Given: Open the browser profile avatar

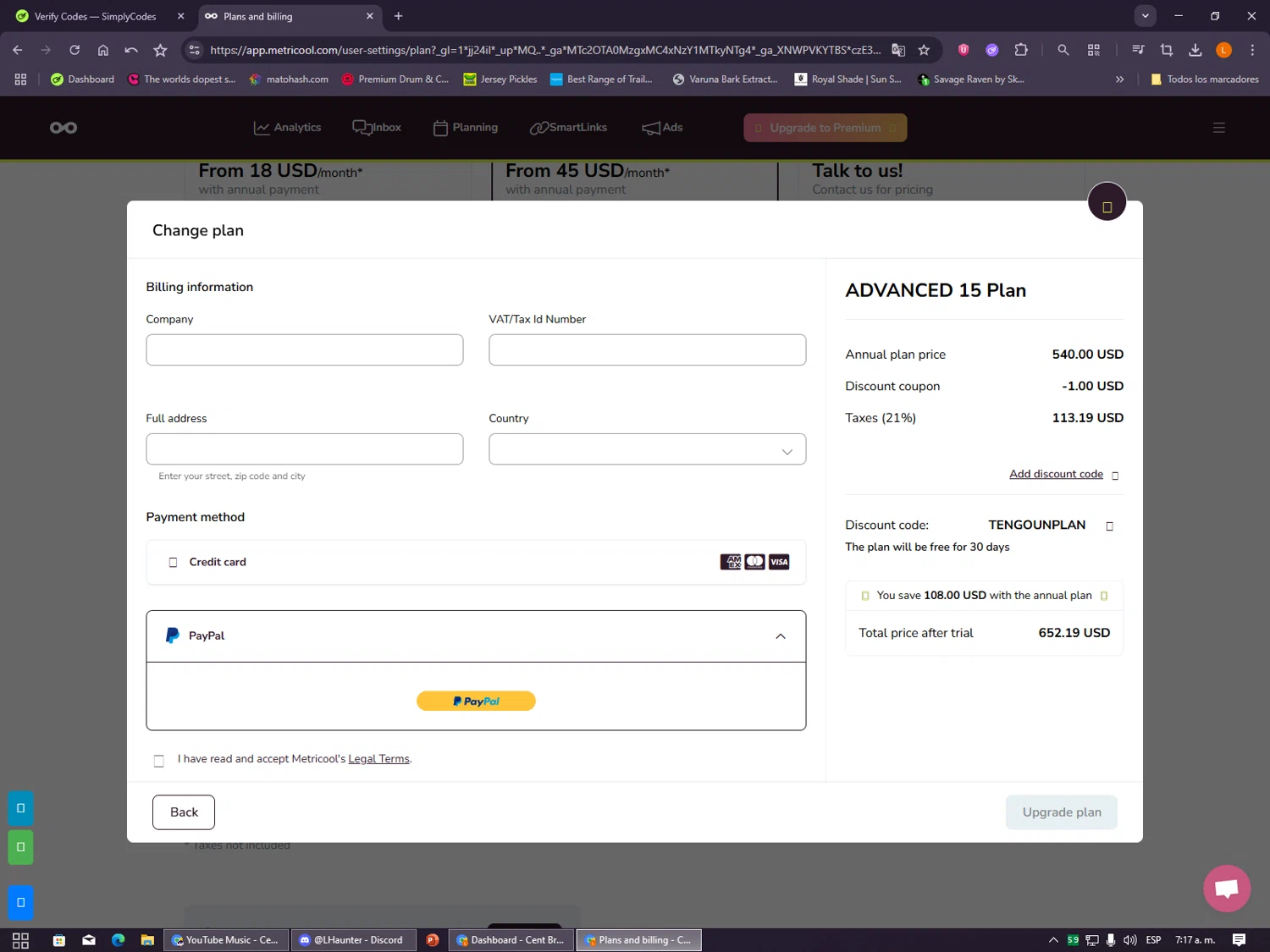Looking at the screenshot, I should 1223,50.
